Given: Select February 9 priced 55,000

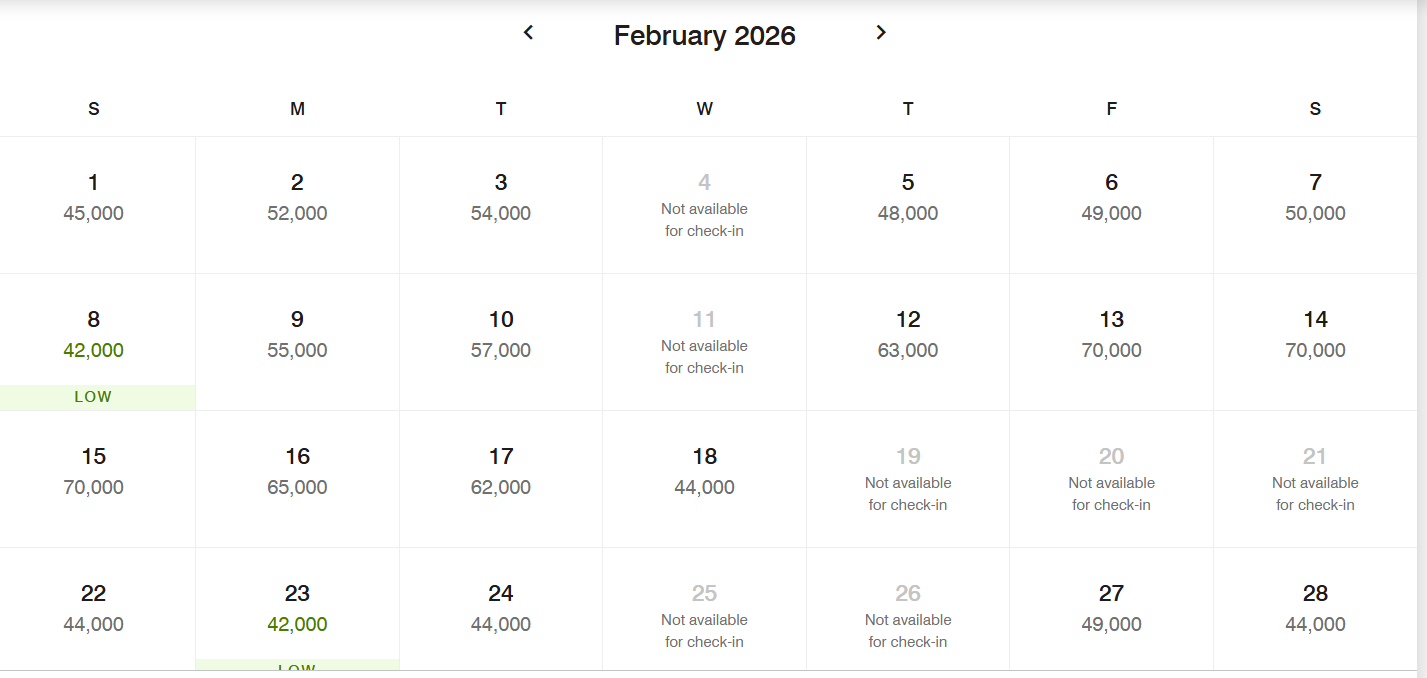Looking at the screenshot, I should (297, 335).
